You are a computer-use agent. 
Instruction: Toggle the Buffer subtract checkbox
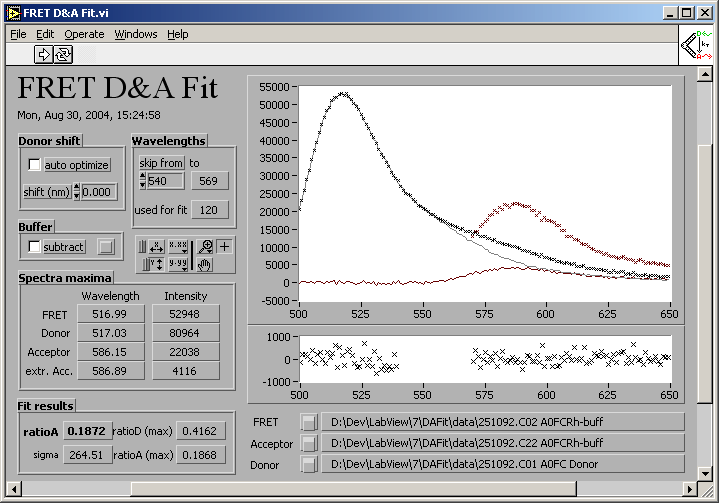tap(35, 246)
